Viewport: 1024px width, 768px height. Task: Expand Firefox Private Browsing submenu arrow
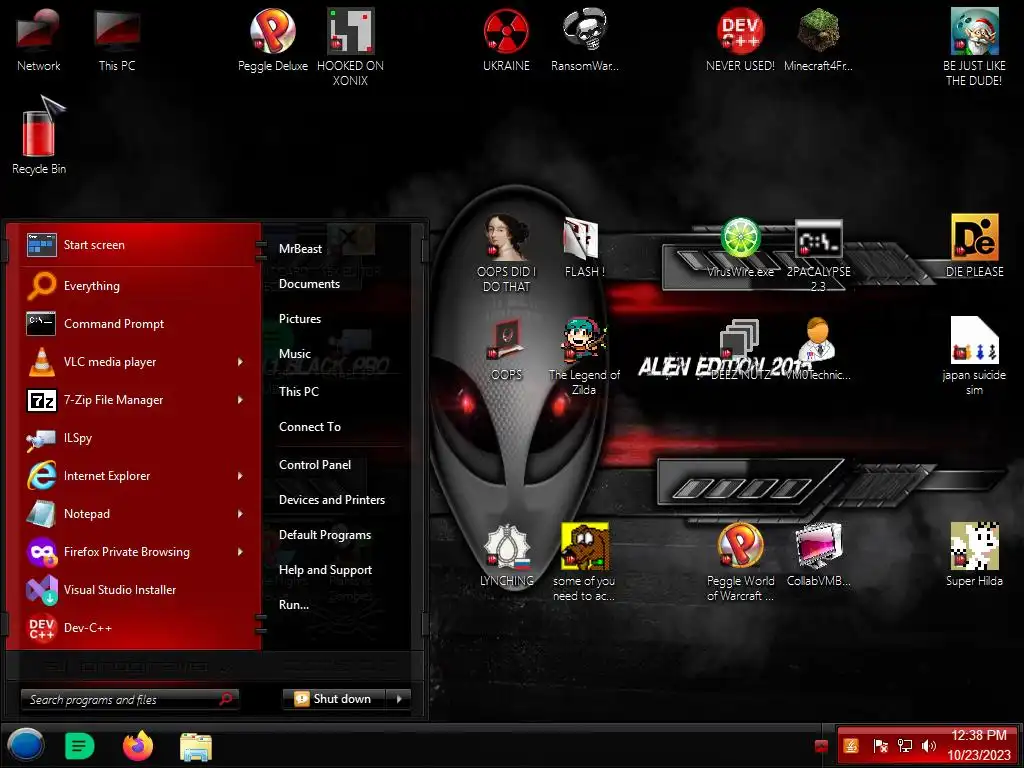tap(240, 552)
